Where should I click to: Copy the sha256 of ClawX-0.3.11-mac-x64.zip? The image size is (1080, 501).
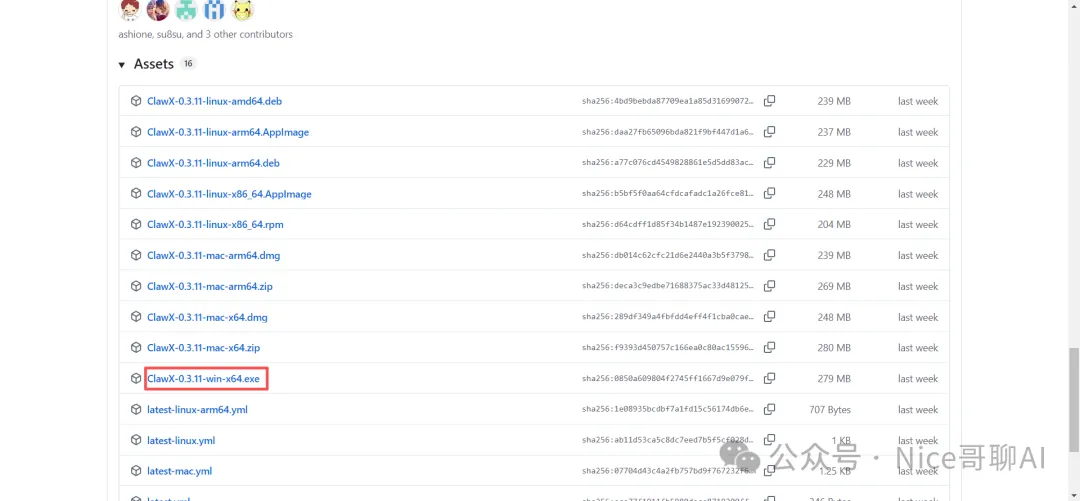(x=769, y=348)
